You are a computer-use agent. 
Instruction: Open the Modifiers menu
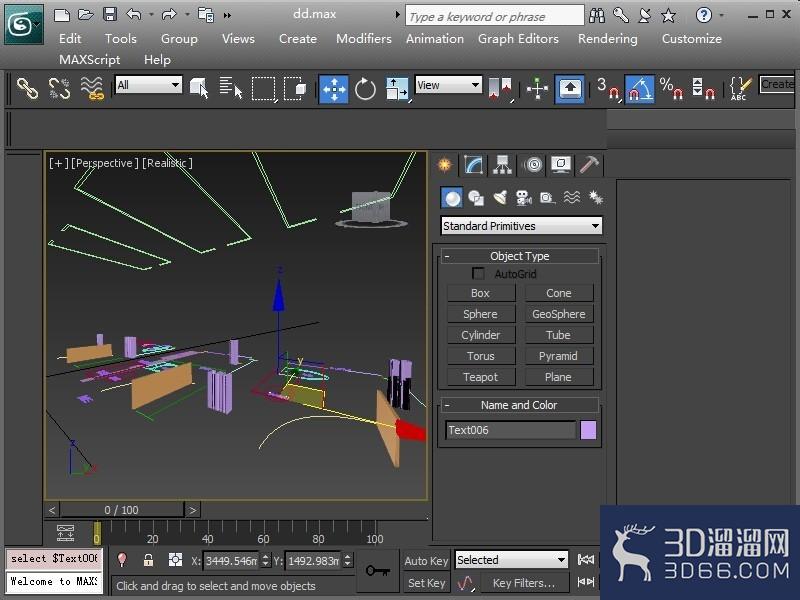click(x=364, y=38)
